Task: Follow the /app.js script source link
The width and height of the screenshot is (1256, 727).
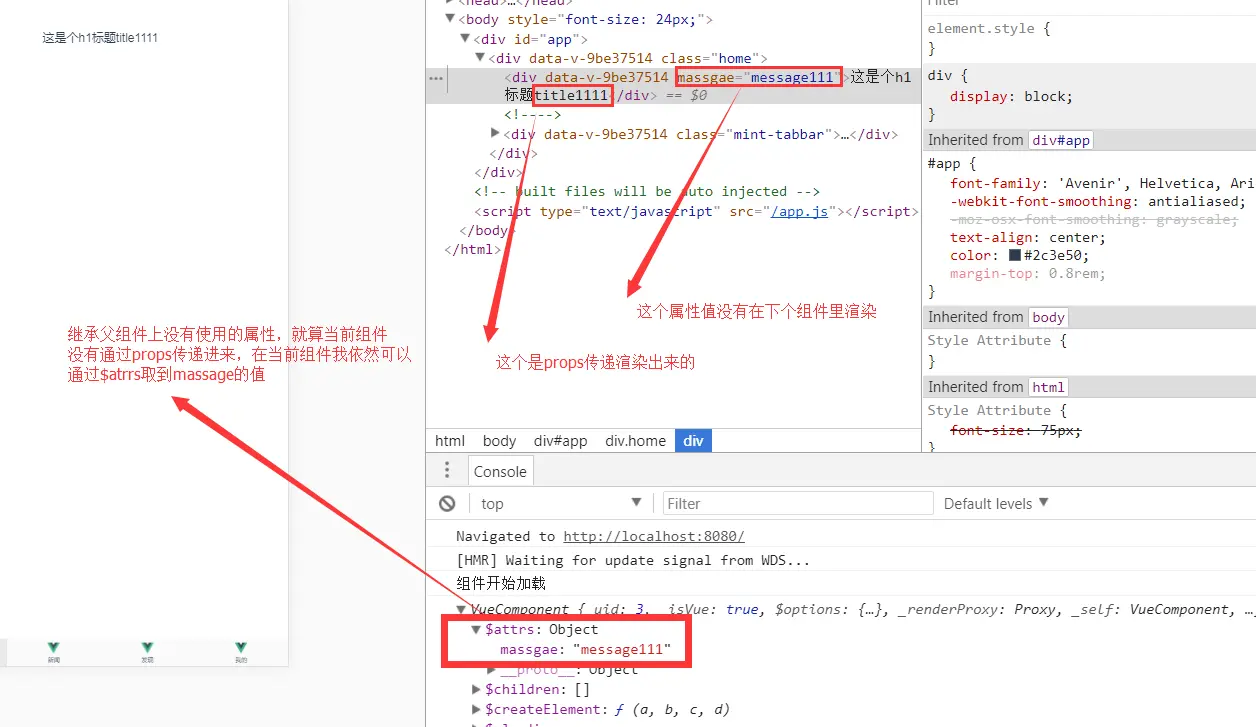Action: (799, 211)
